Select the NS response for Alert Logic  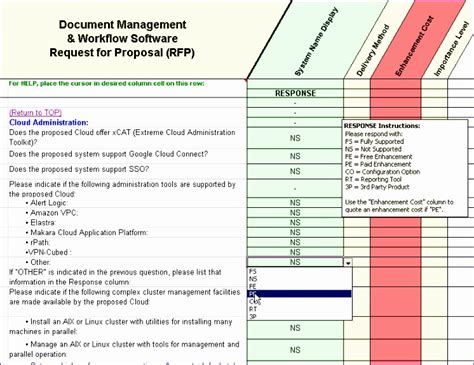295,203
